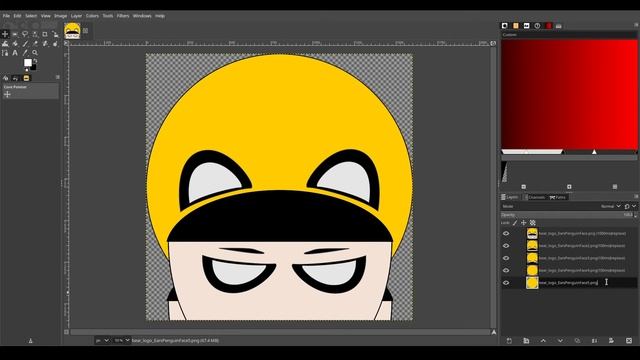
Task: Select the Warp Transform tool
Action: [x=5, y=44]
